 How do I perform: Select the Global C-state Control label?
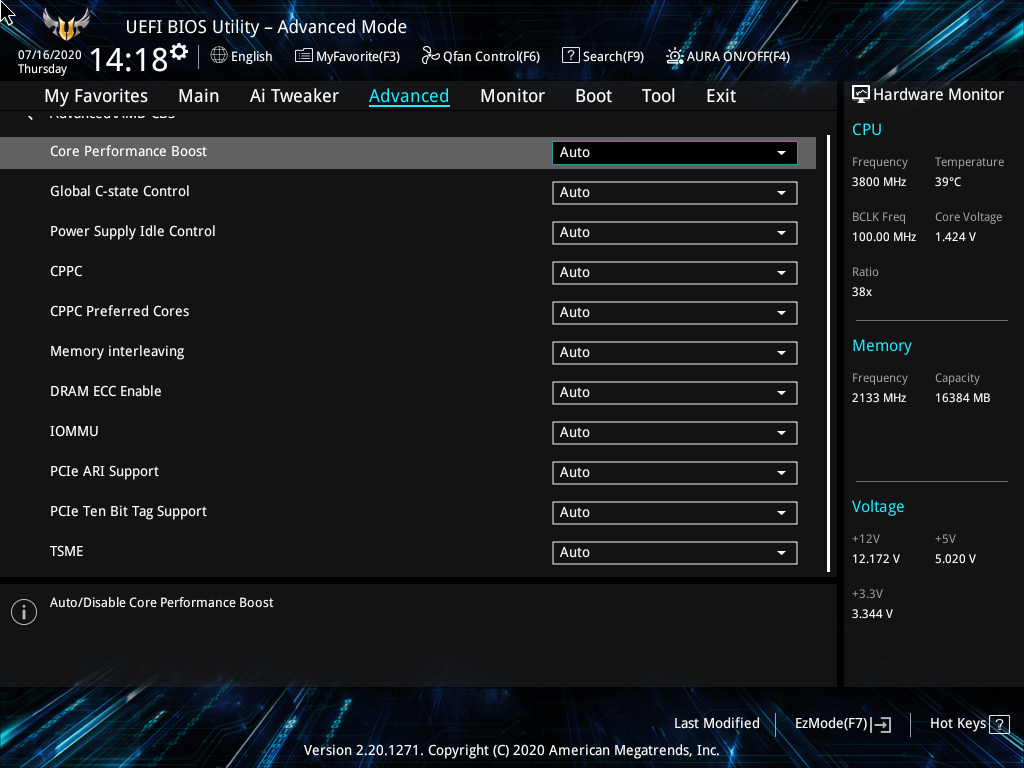[120, 191]
